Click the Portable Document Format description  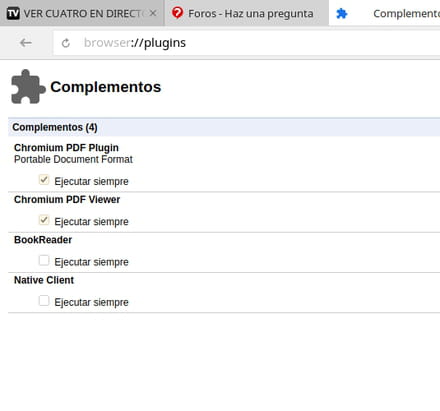[x=73, y=159]
